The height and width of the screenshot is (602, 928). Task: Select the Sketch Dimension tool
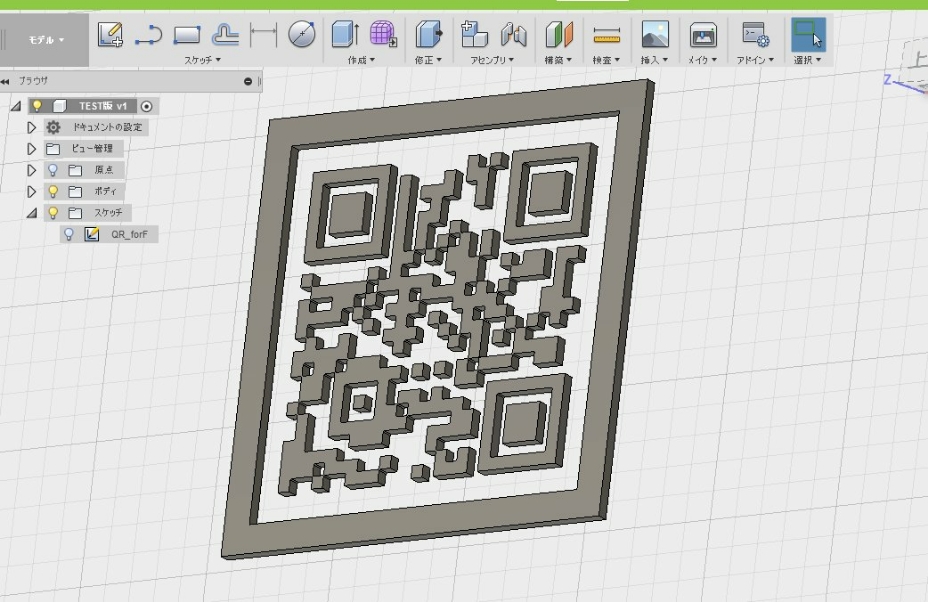pyautogui.click(x=263, y=34)
